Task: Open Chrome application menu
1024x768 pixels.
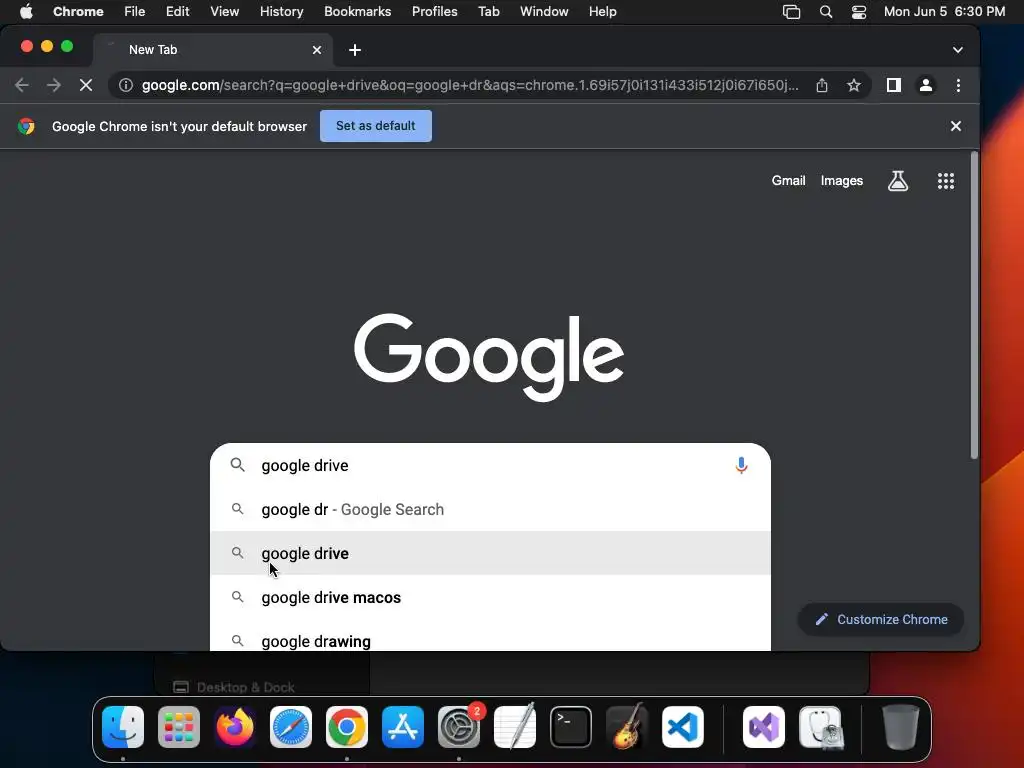Action: (x=78, y=11)
